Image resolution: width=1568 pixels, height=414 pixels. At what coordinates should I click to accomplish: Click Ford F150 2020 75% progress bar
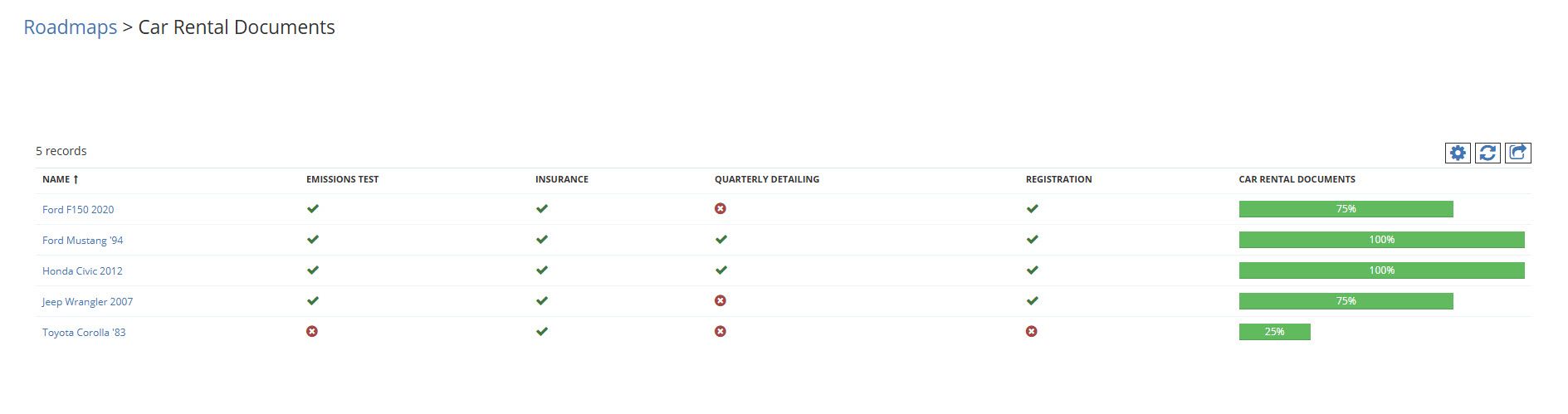point(1346,209)
